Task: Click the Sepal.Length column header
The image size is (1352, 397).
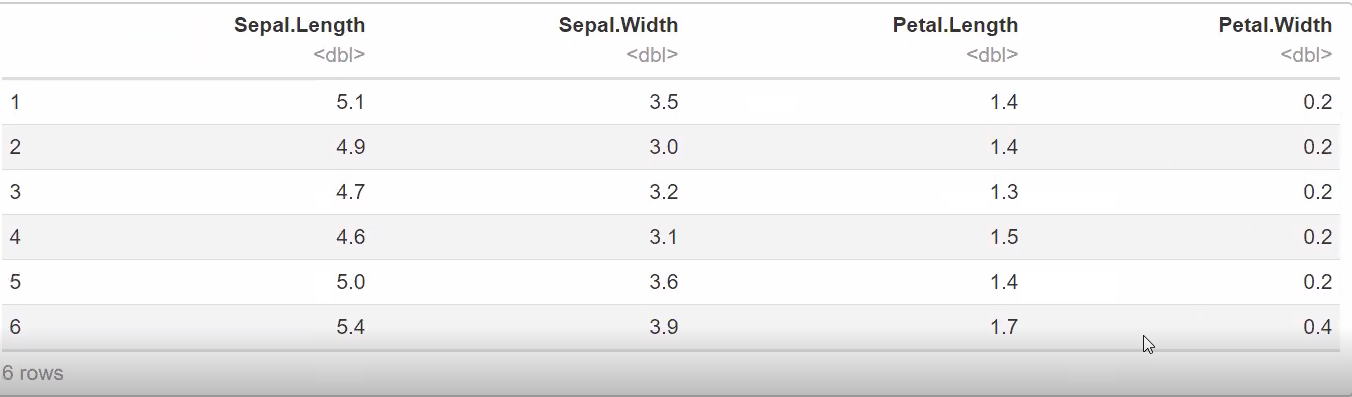Action: pos(299,25)
